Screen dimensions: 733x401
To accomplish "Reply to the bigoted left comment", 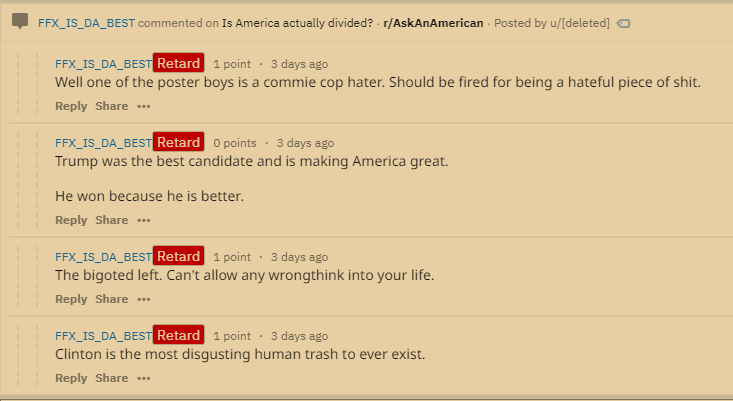I will pos(71,299).
